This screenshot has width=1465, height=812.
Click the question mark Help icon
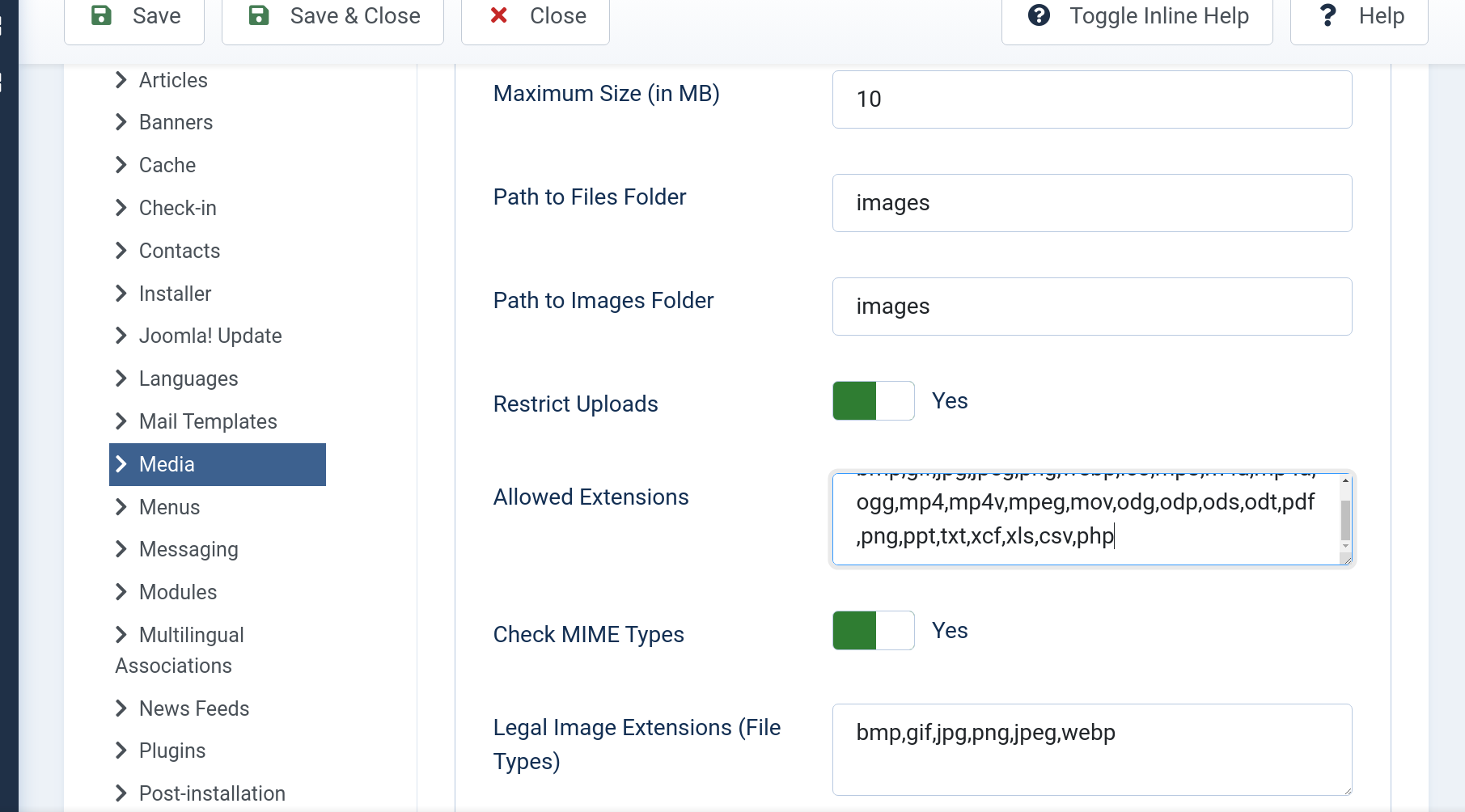pyautogui.click(x=1327, y=15)
